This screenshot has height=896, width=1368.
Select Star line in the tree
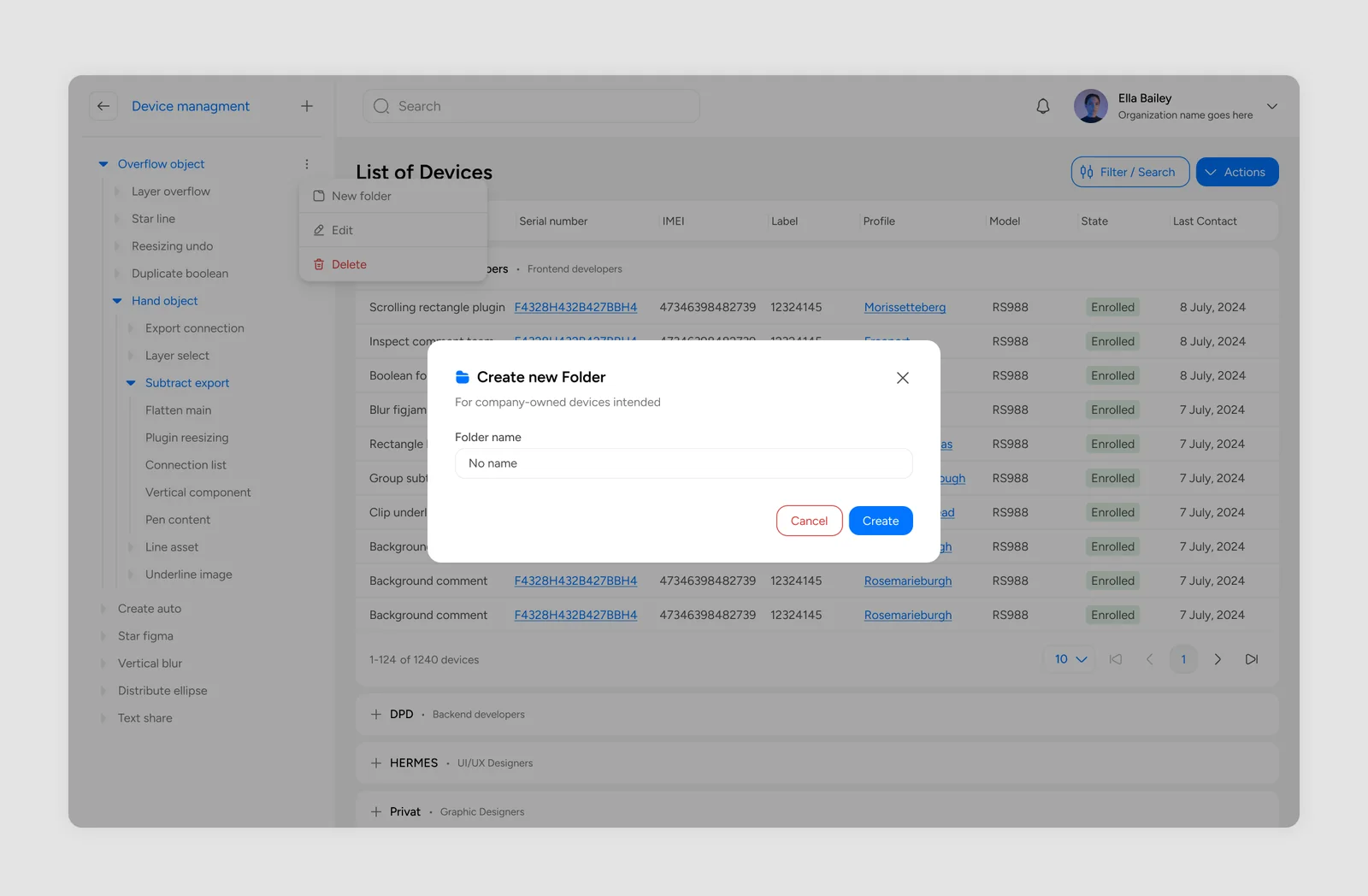[x=153, y=219]
